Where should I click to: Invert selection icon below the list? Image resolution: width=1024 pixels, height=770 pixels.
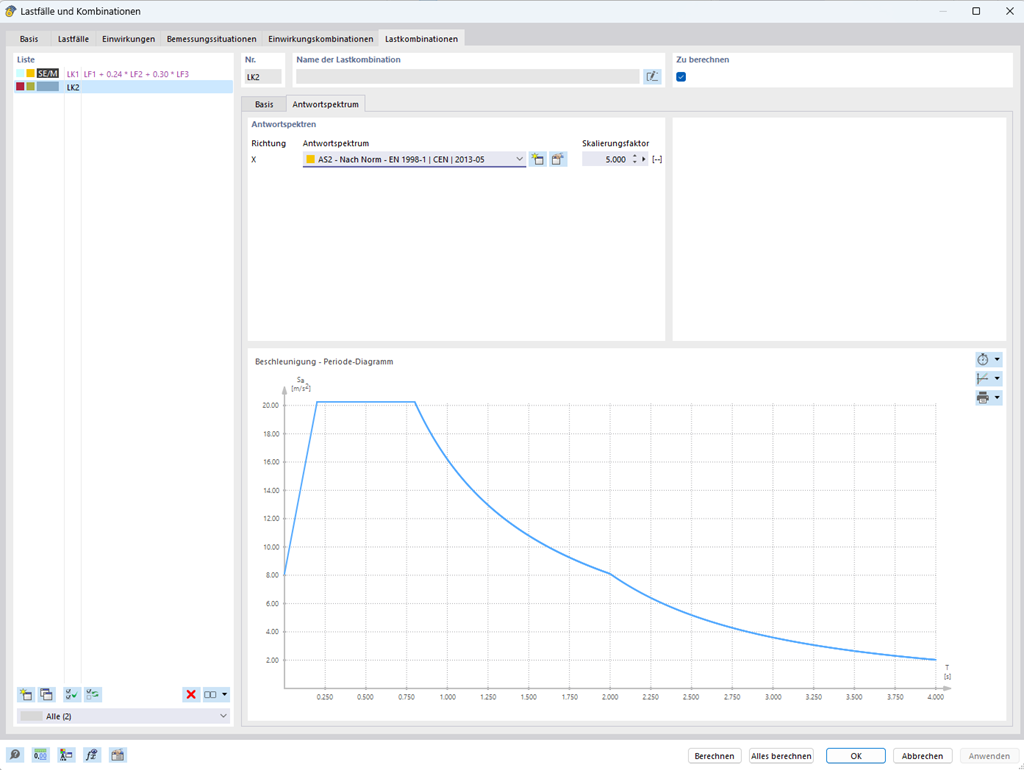[x=93, y=694]
